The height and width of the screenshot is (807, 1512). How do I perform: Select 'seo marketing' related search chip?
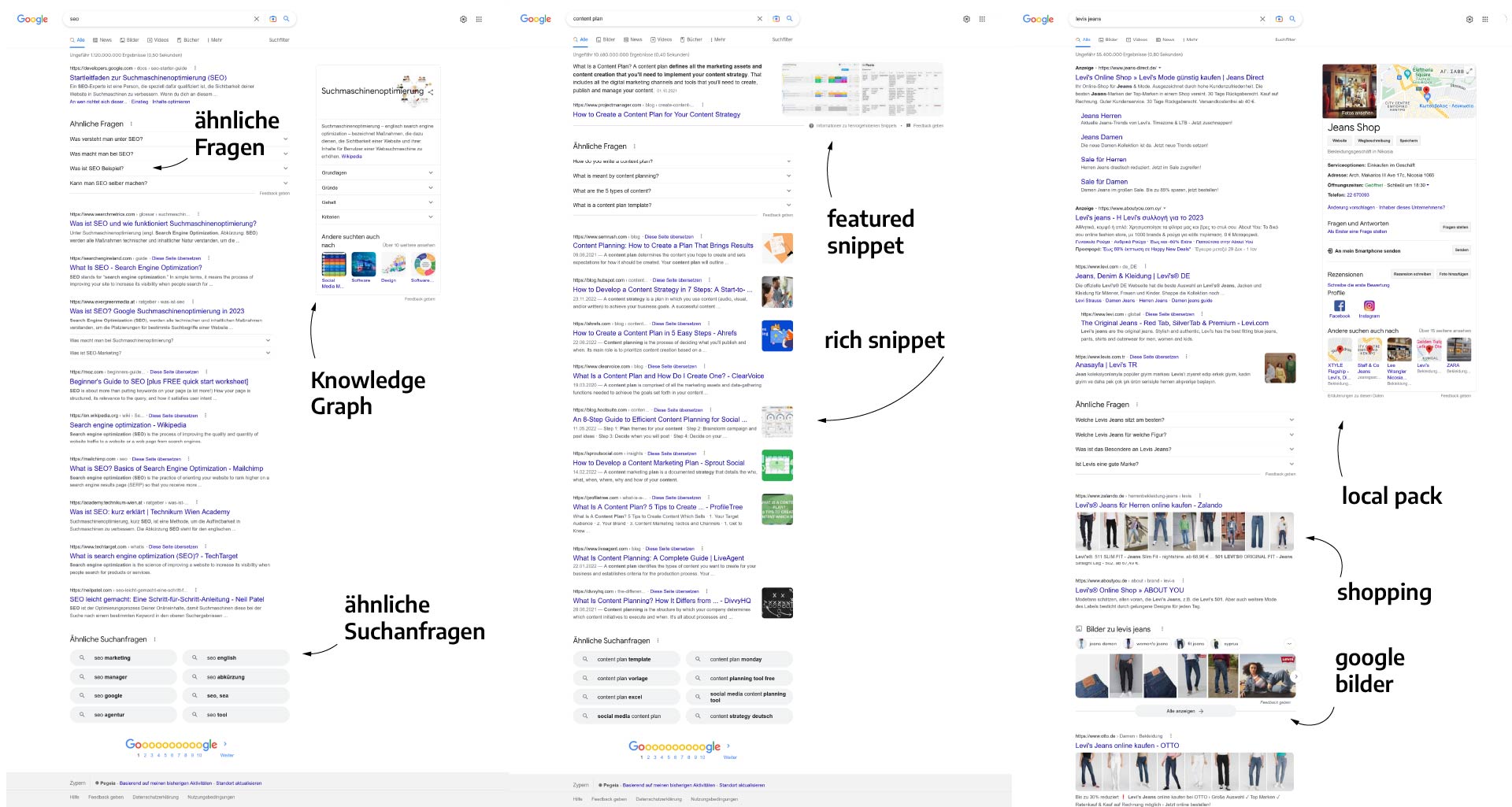click(123, 658)
